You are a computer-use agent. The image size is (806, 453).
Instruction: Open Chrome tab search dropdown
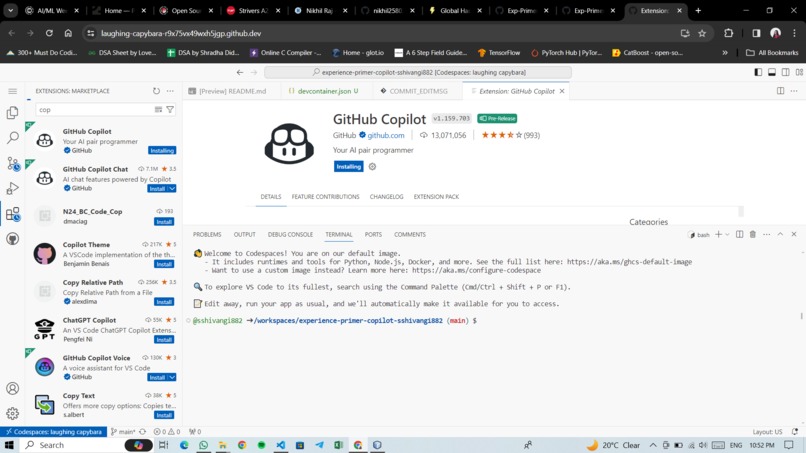[11, 11]
